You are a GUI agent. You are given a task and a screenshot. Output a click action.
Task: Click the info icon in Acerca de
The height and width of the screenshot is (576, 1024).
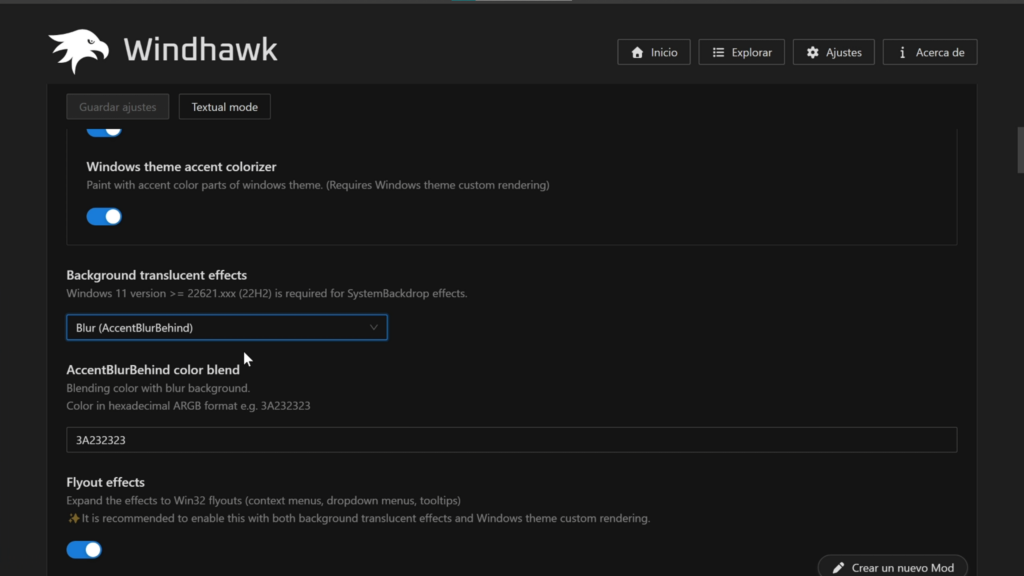[x=903, y=52]
